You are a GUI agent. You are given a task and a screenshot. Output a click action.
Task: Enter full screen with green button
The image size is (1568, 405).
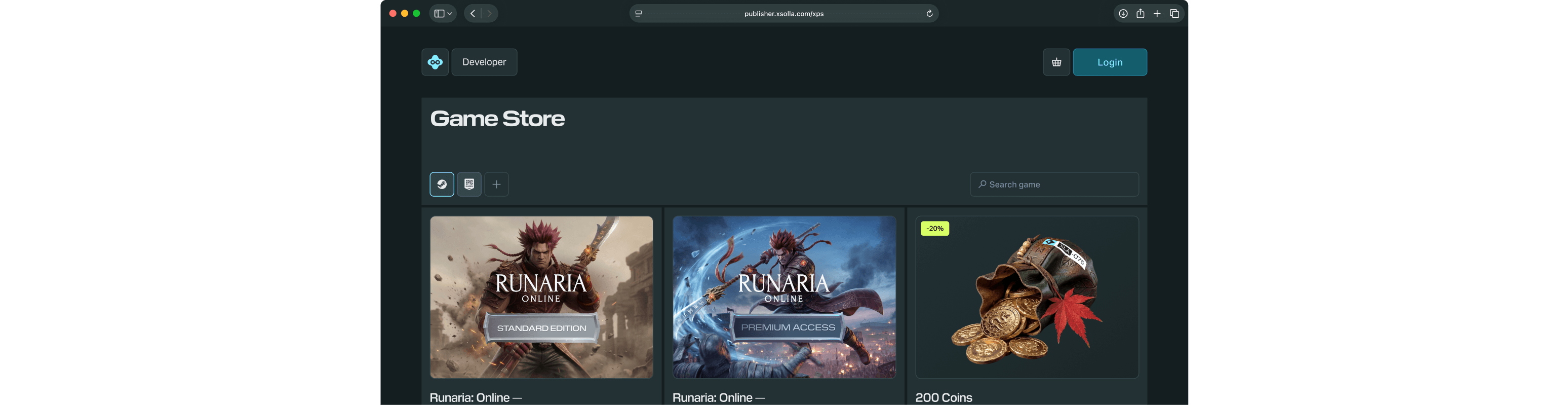pos(416,13)
